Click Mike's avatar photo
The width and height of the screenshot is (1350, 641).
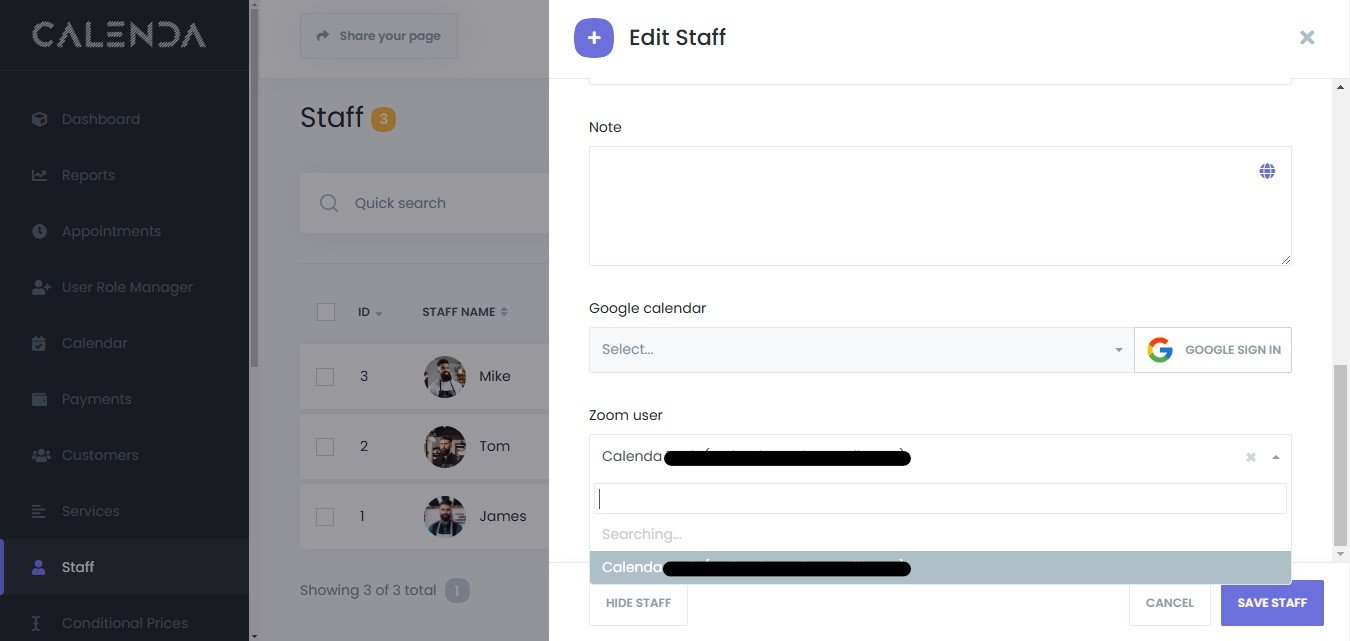coord(444,377)
